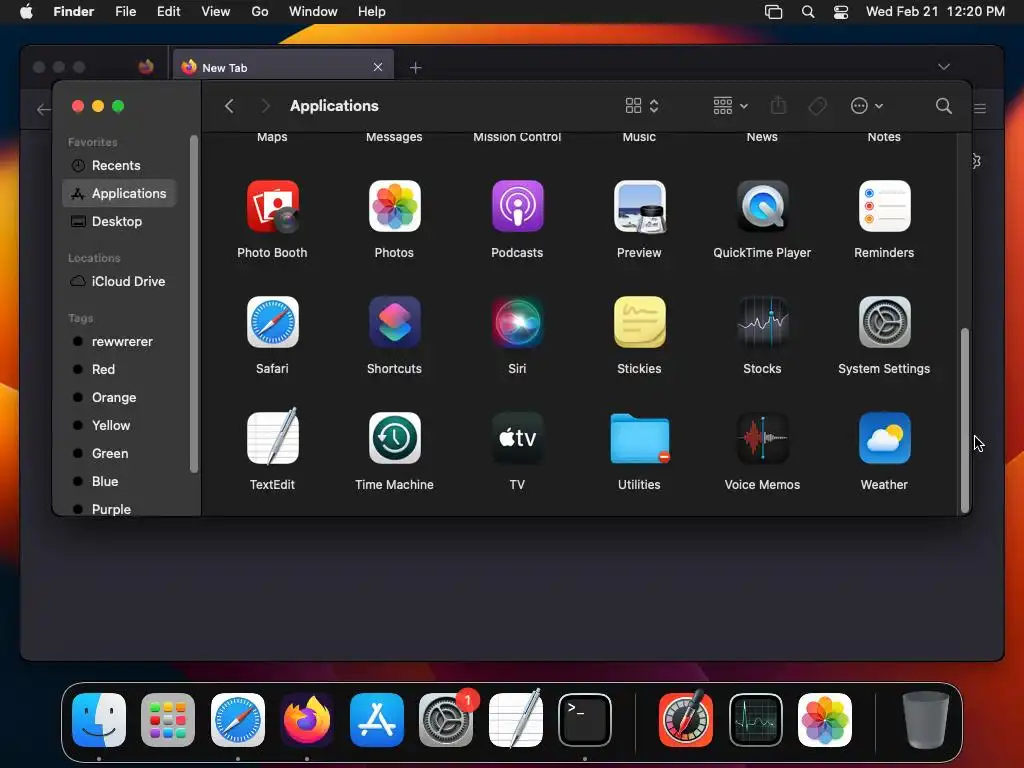Open the Preview app icon
The image size is (1024, 768).
(x=639, y=207)
